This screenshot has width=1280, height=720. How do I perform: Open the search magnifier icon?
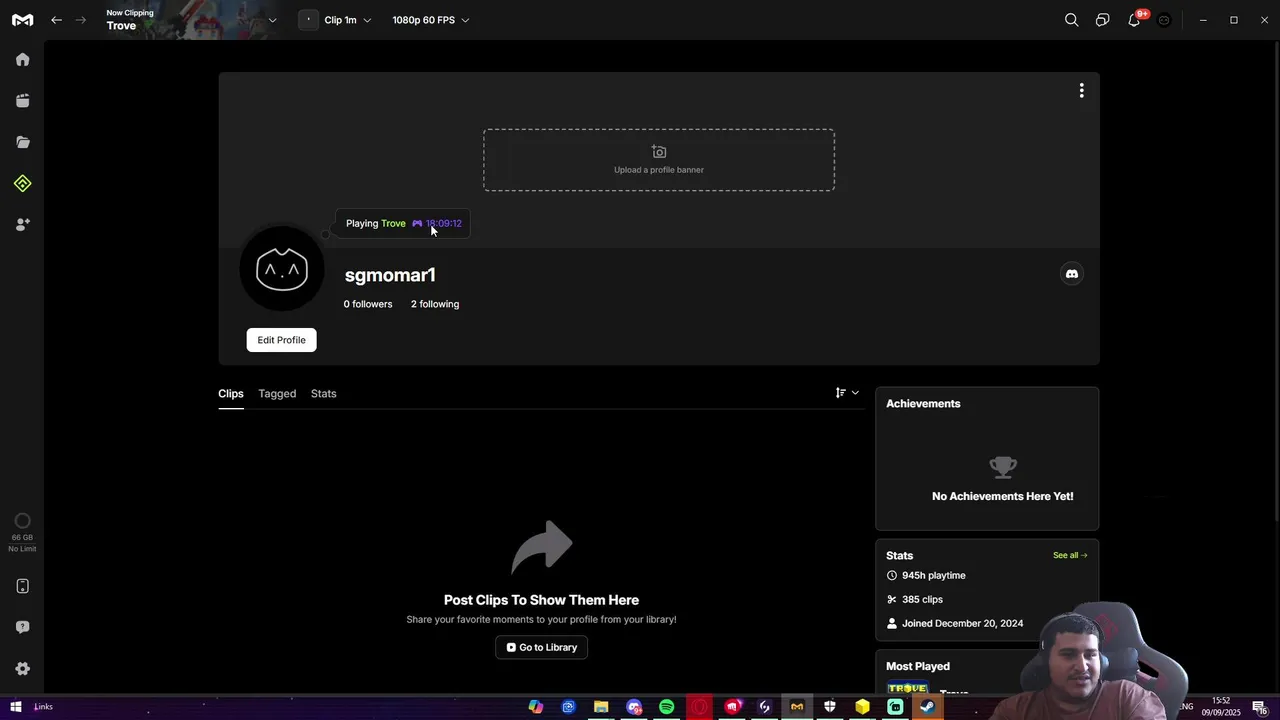(x=1071, y=20)
